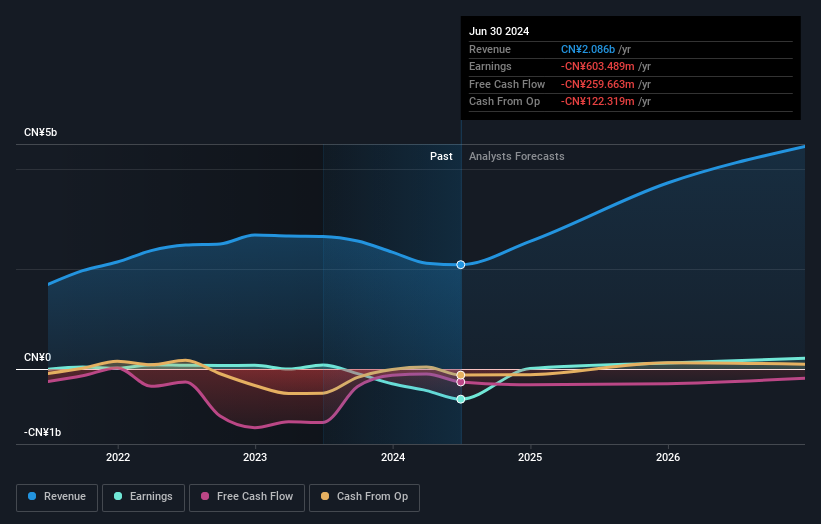Click the Earnings row label in tooltip
The width and height of the screenshot is (821, 524).
tap(490, 66)
